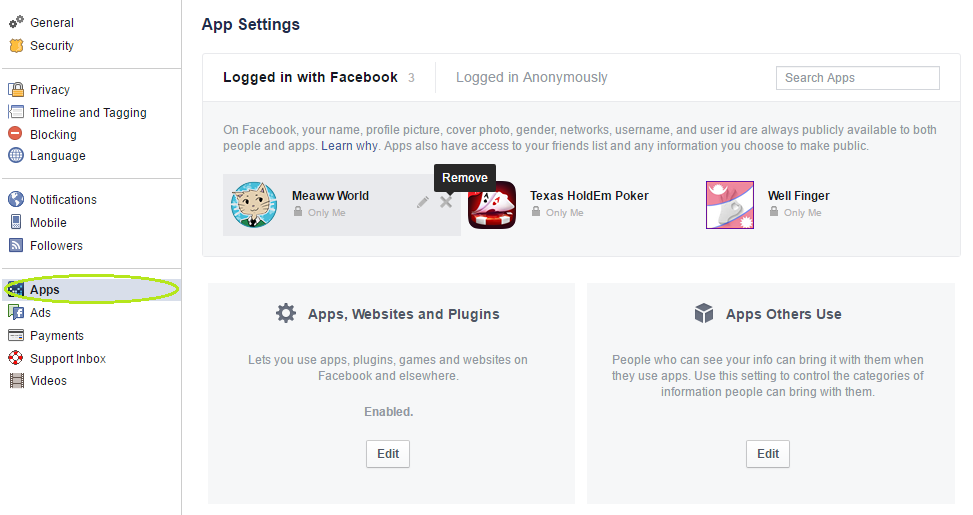This screenshot has height=515, width=973.
Task: Open General settings in sidebar
Action: pyautogui.click(x=52, y=22)
